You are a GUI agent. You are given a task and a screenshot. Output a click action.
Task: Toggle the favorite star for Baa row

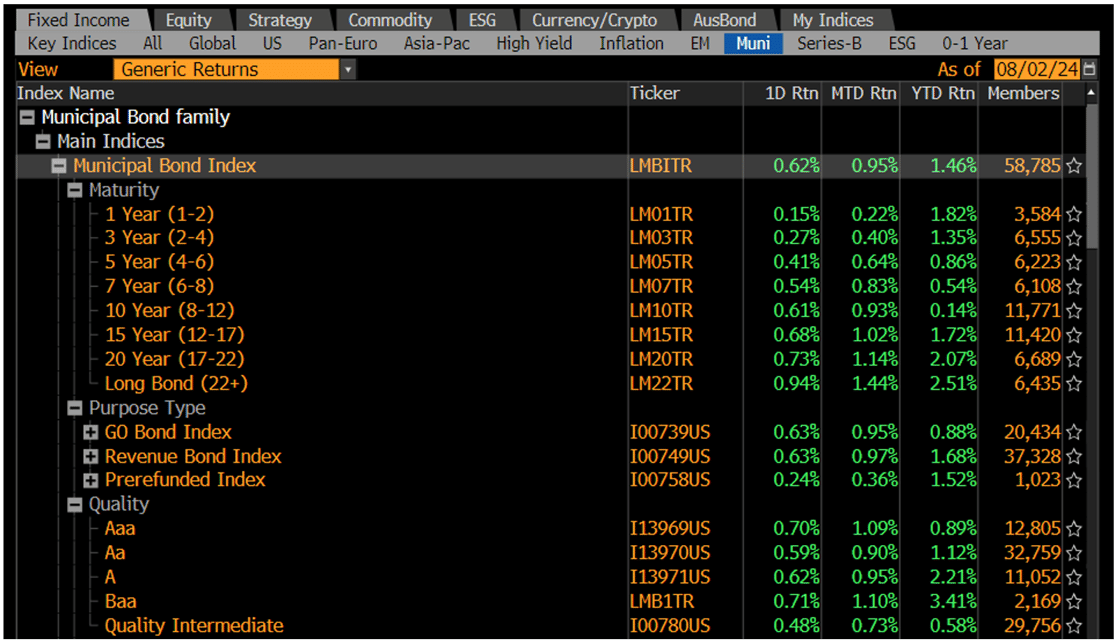[x=1073, y=601]
